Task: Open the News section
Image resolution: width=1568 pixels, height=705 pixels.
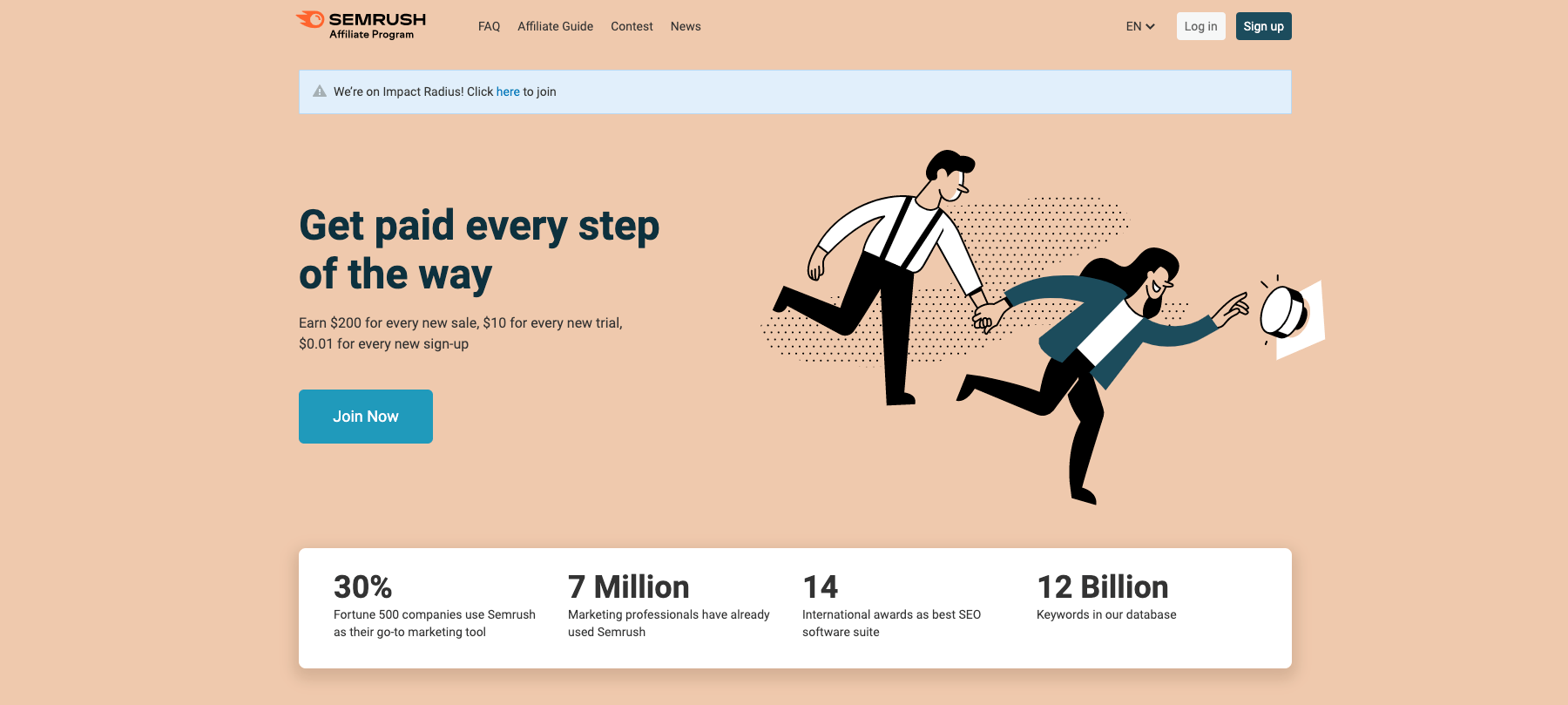Action: tap(686, 26)
